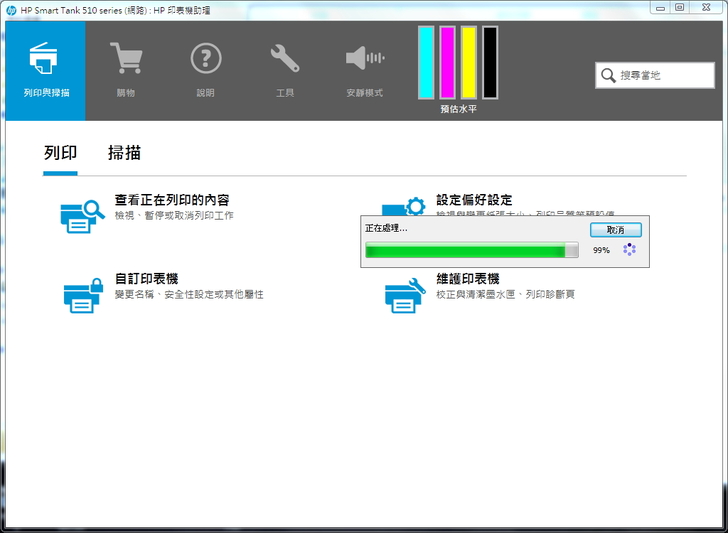Cancel processing with 取消 button
728x533 pixels.
point(616,230)
